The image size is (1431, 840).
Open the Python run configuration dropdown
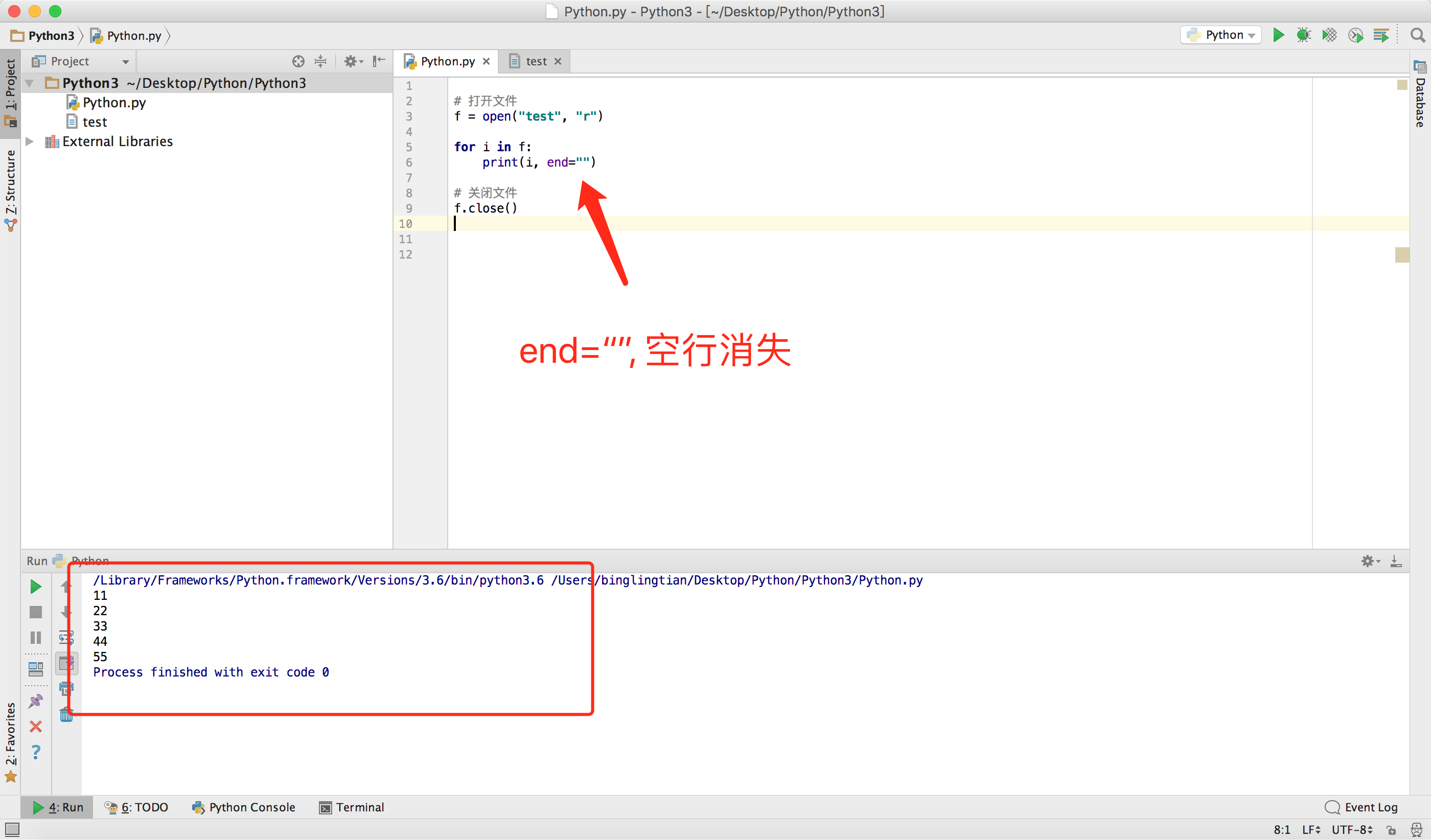[1221, 35]
